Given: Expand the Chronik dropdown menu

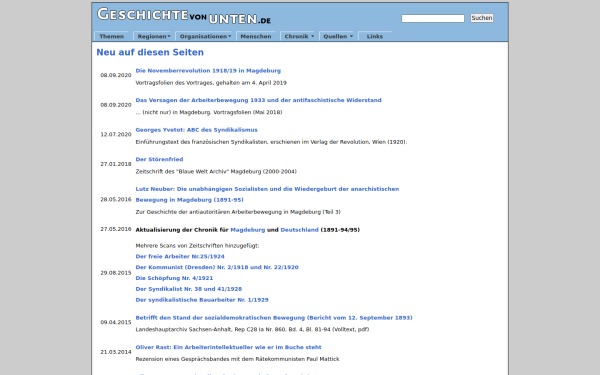Looking at the screenshot, I should [x=298, y=36].
